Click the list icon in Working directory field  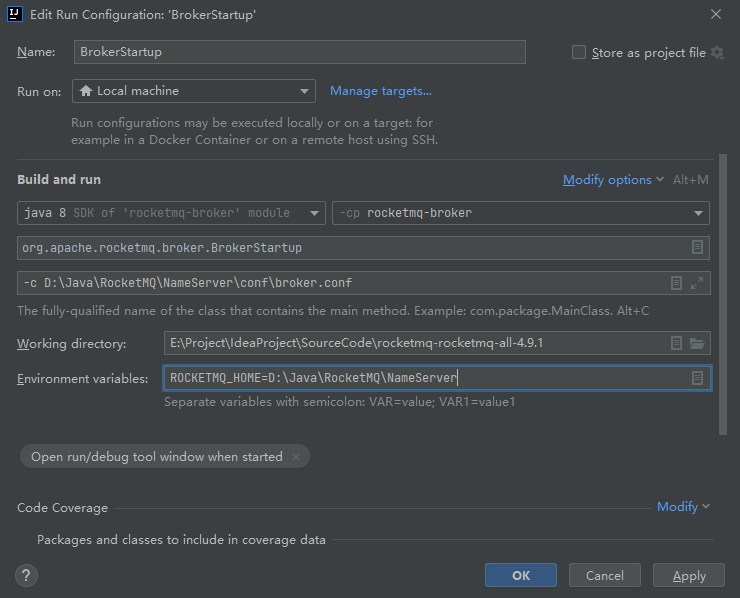[677, 343]
